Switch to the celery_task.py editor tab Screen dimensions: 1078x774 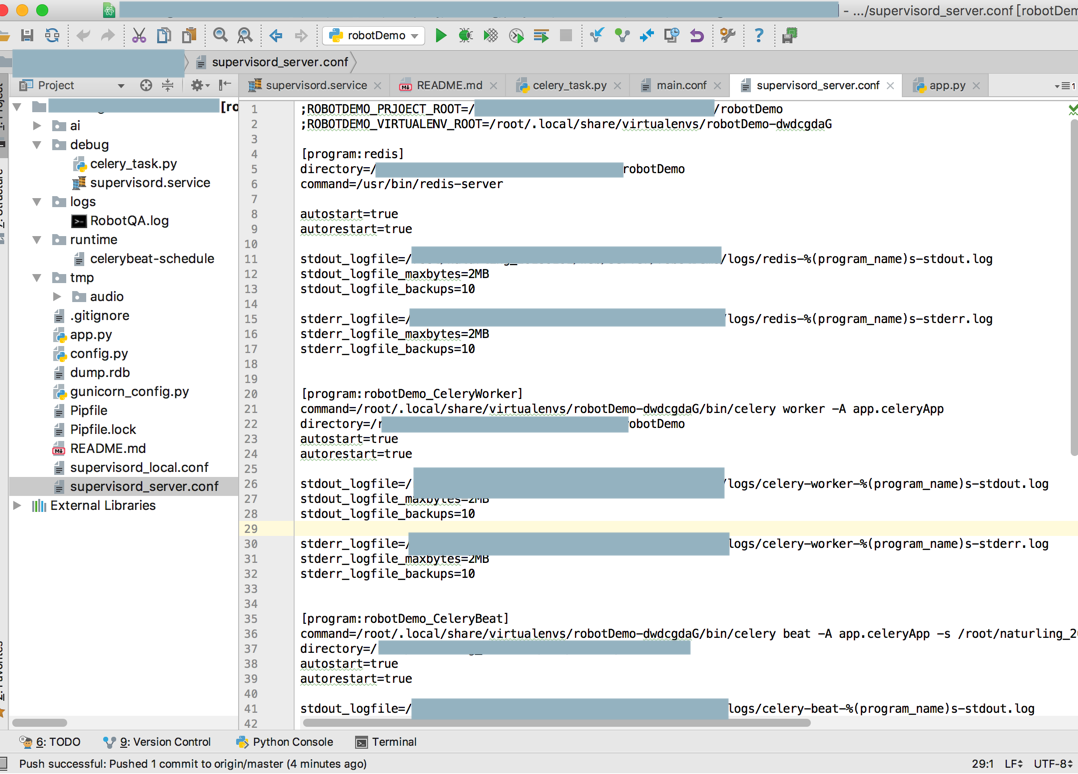tap(568, 86)
